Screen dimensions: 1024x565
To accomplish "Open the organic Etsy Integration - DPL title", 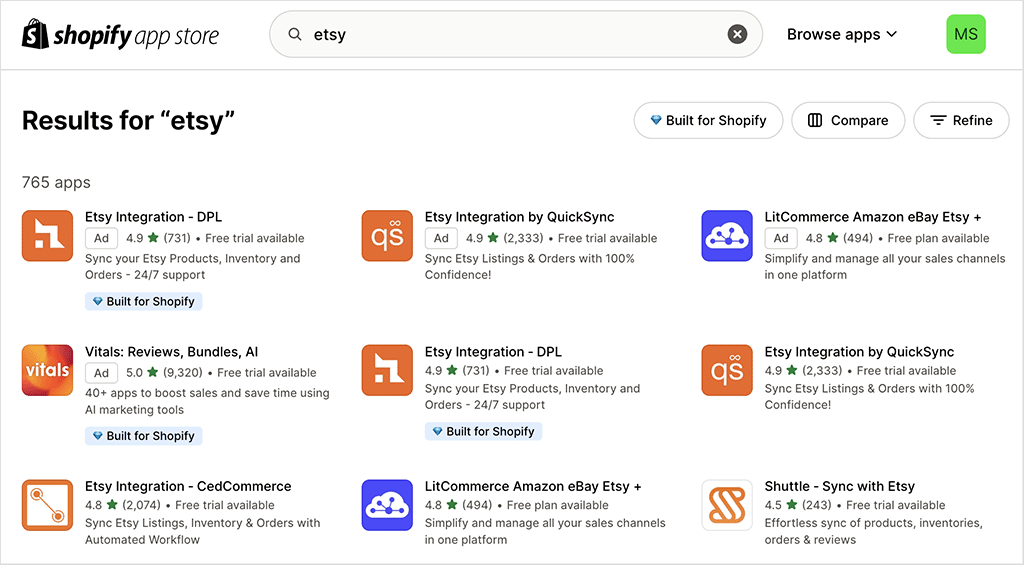I will click(494, 351).
